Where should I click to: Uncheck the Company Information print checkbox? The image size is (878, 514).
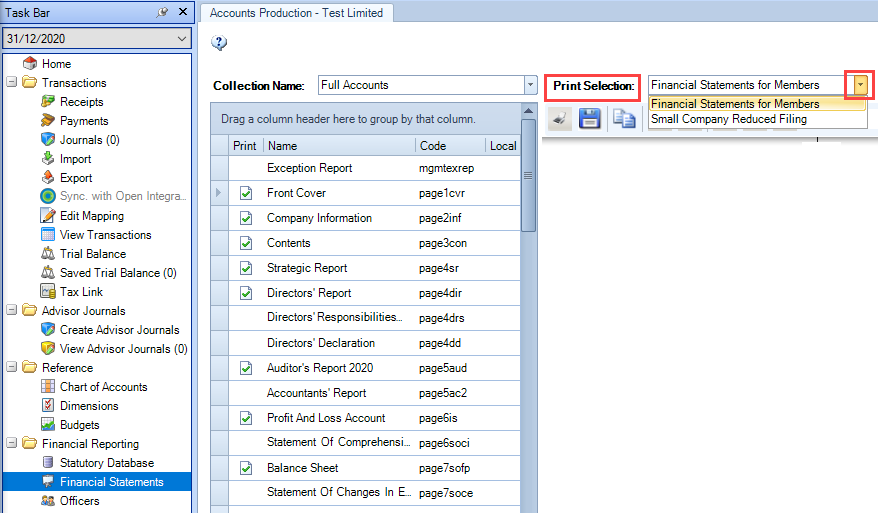246,218
